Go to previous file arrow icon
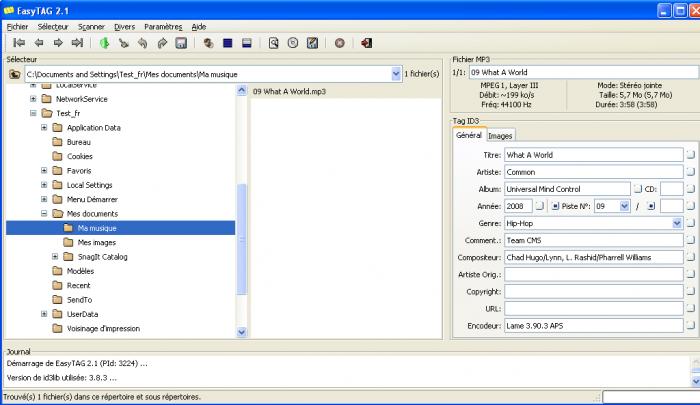This screenshot has height=405, width=700. coord(39,43)
